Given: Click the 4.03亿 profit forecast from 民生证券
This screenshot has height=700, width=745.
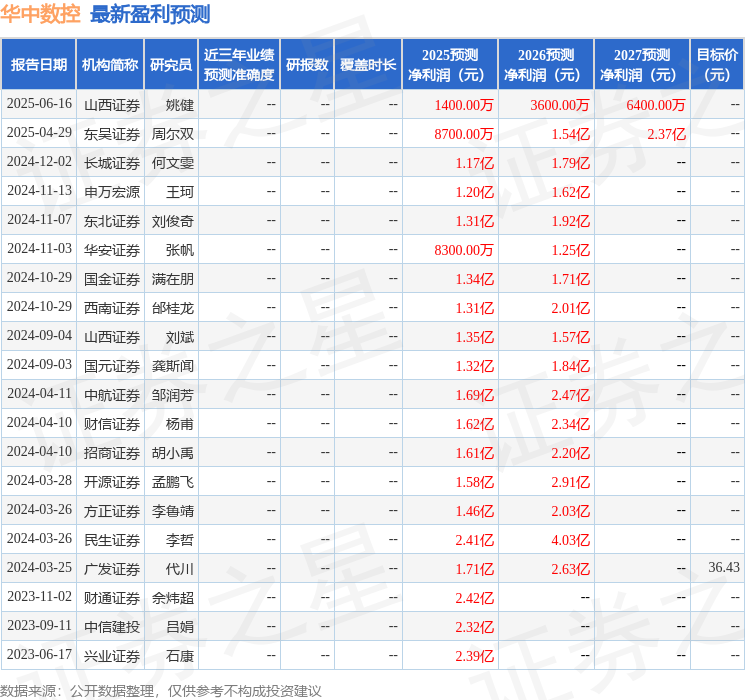Looking at the screenshot, I should pyautogui.click(x=570, y=539).
